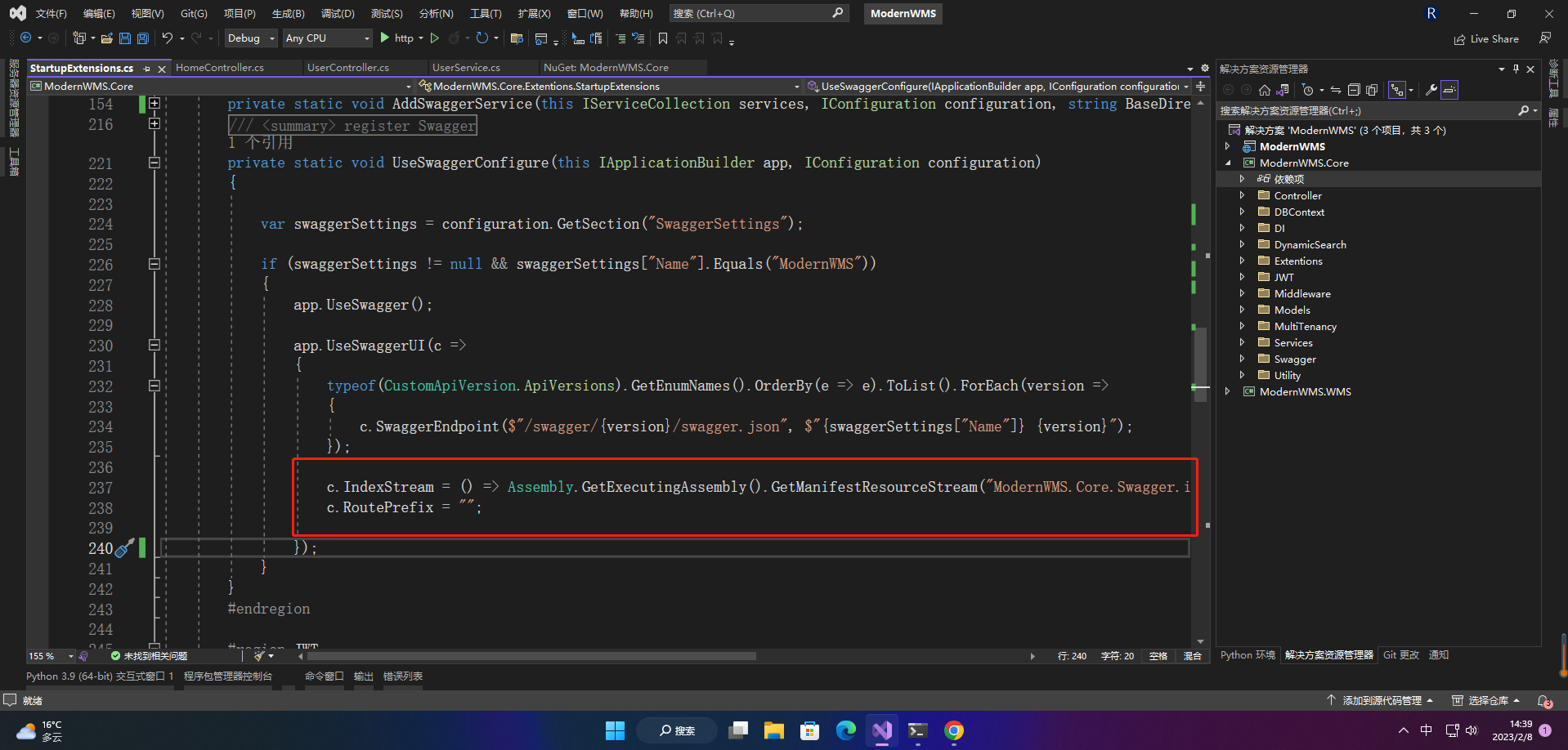The height and width of the screenshot is (750, 1568).
Task: Toggle the split editor button above scrollbar
Action: pyautogui.click(x=1201, y=86)
